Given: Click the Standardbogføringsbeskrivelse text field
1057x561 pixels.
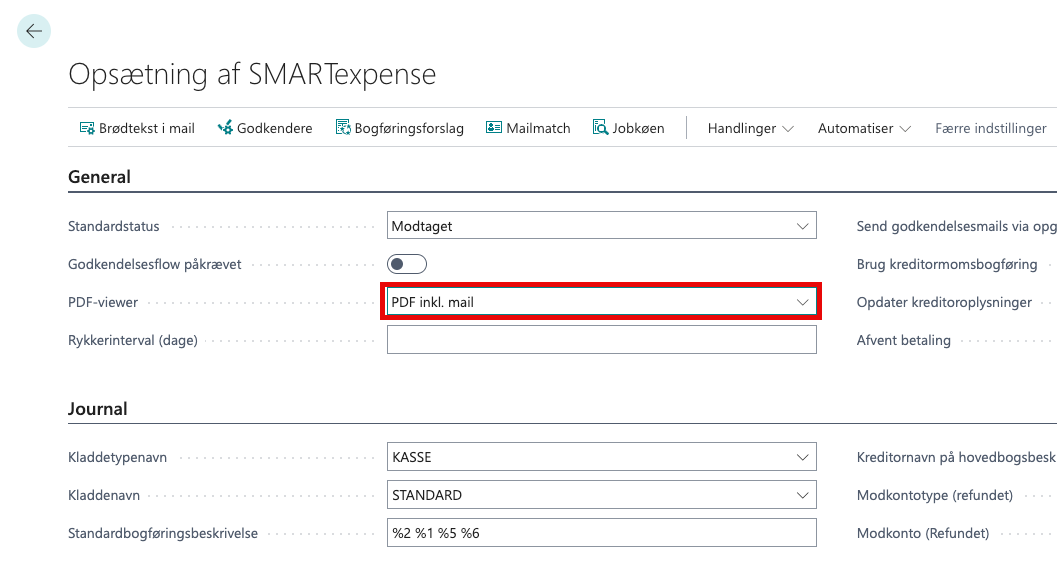Looking at the screenshot, I should click(601, 533).
